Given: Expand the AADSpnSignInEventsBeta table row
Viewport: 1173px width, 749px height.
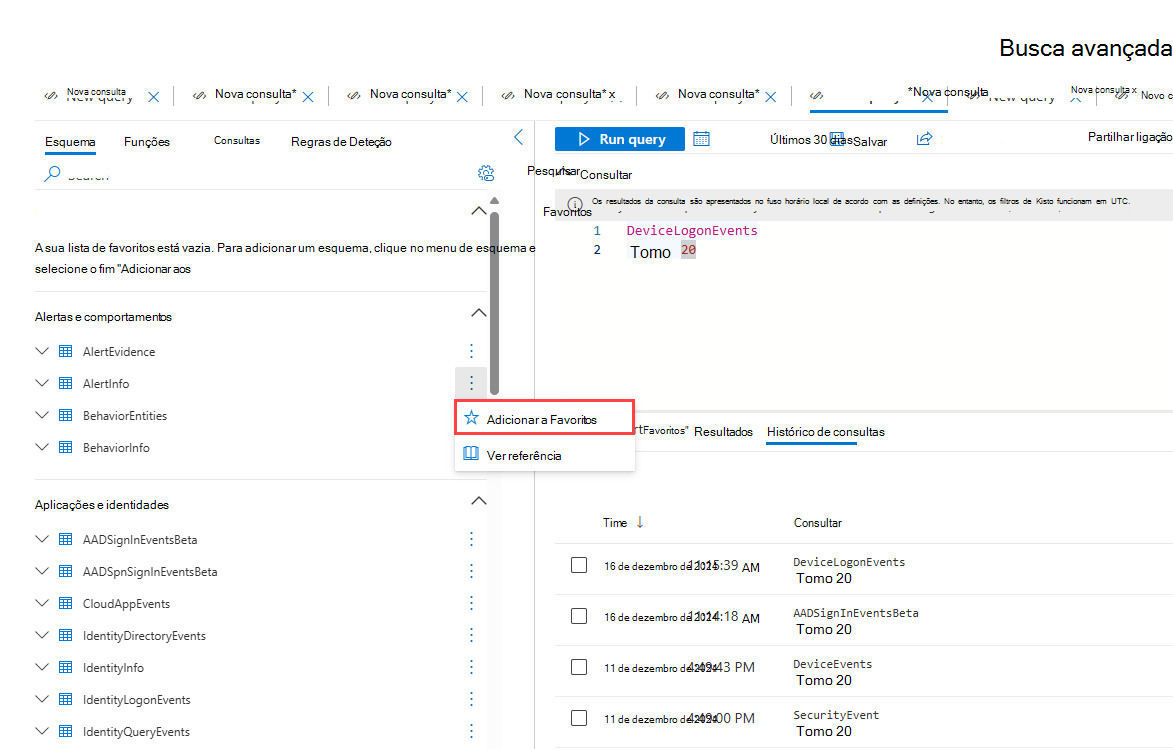Looking at the screenshot, I should point(42,571).
